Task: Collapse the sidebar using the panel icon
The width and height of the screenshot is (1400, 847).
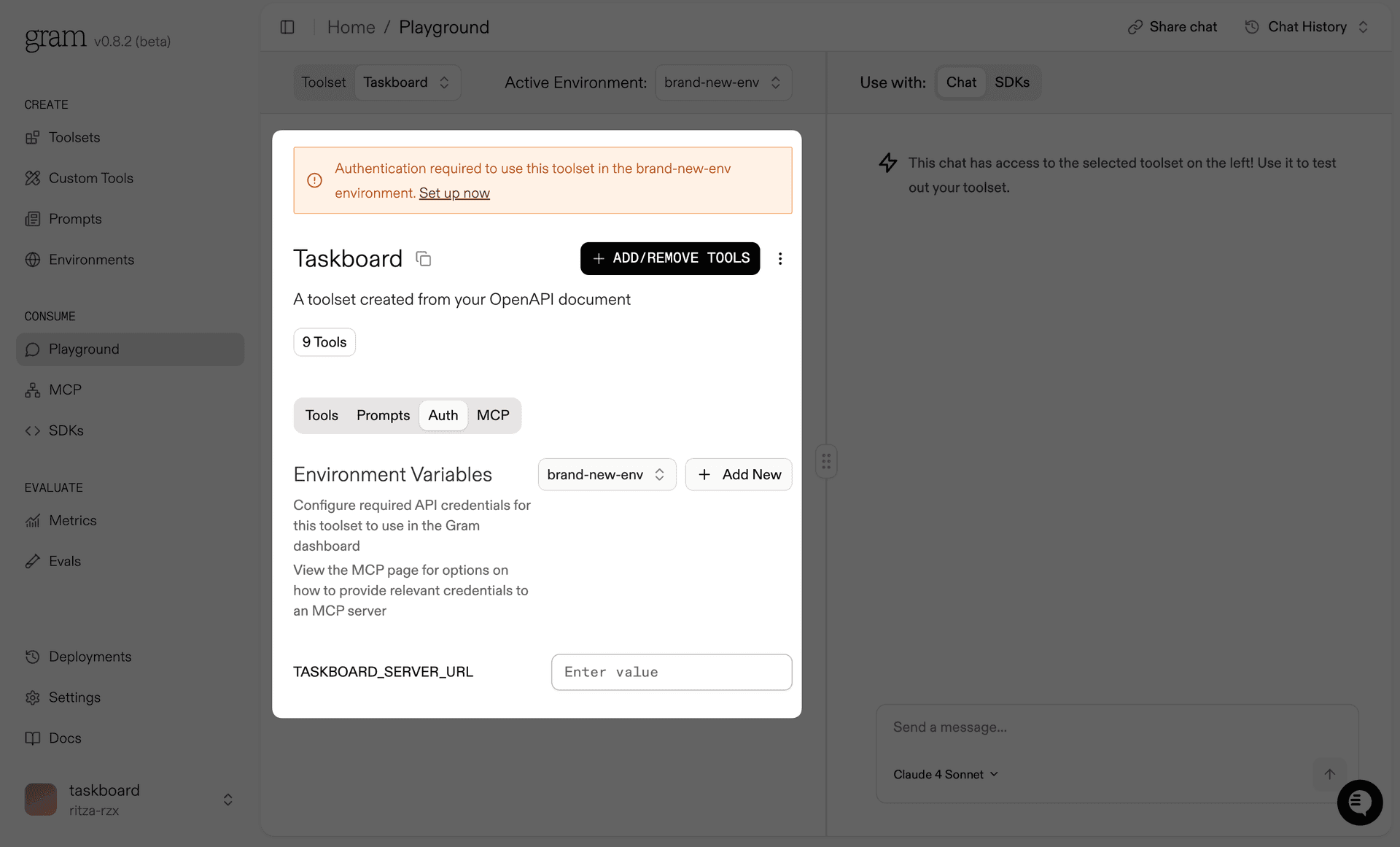Action: [x=287, y=26]
